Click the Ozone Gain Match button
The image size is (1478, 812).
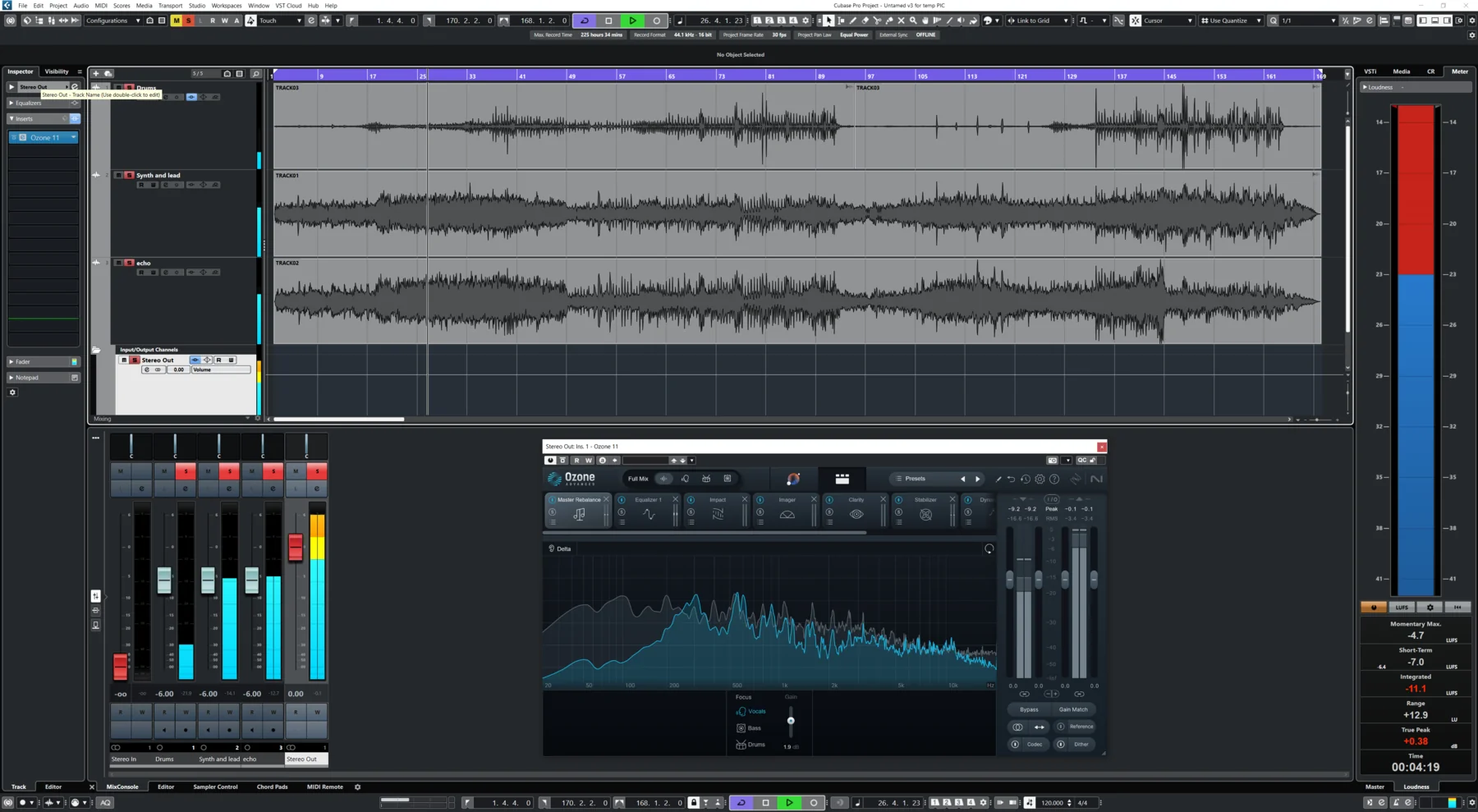[x=1073, y=709]
